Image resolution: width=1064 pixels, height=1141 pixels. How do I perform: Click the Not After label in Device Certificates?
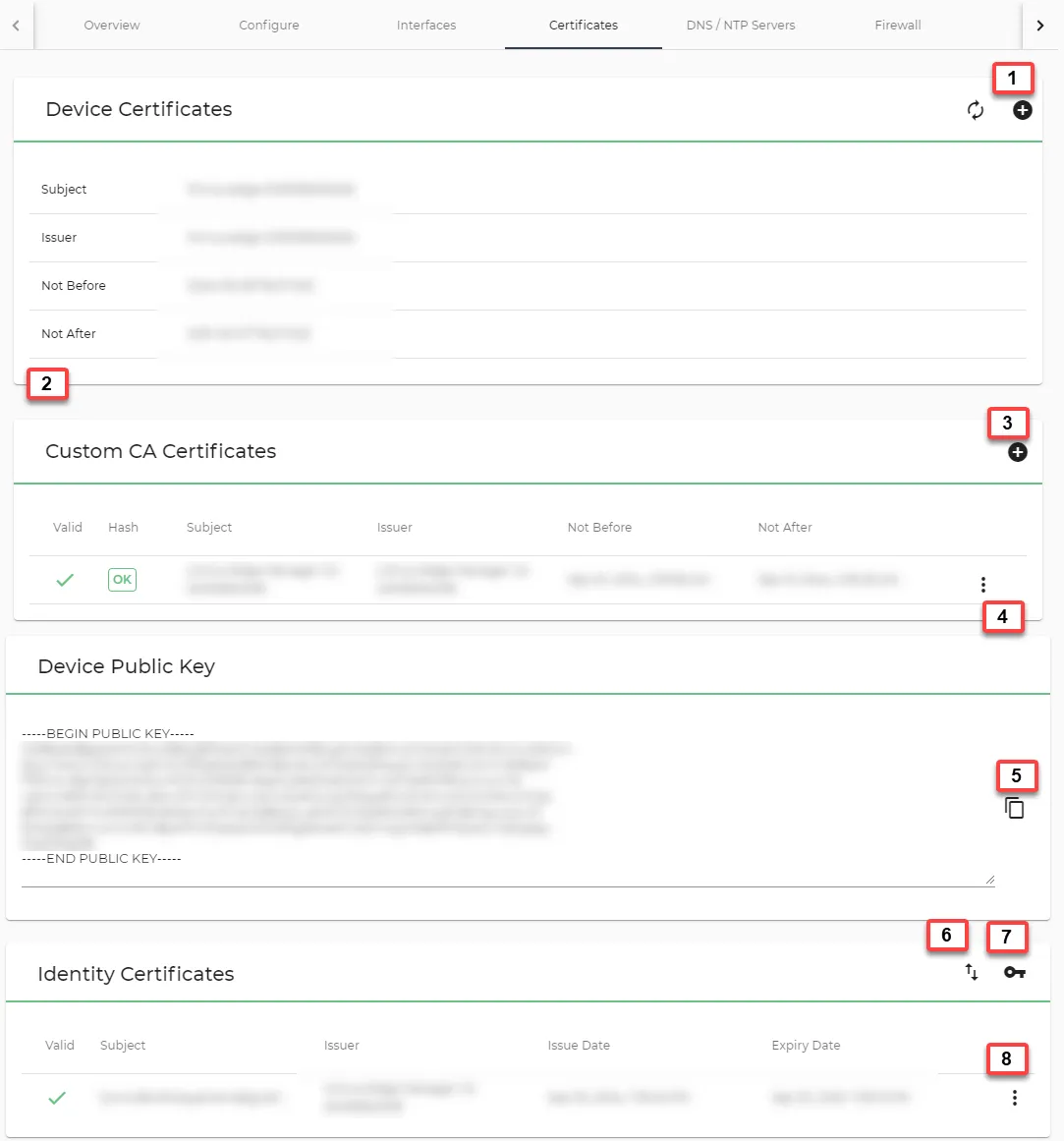click(69, 333)
